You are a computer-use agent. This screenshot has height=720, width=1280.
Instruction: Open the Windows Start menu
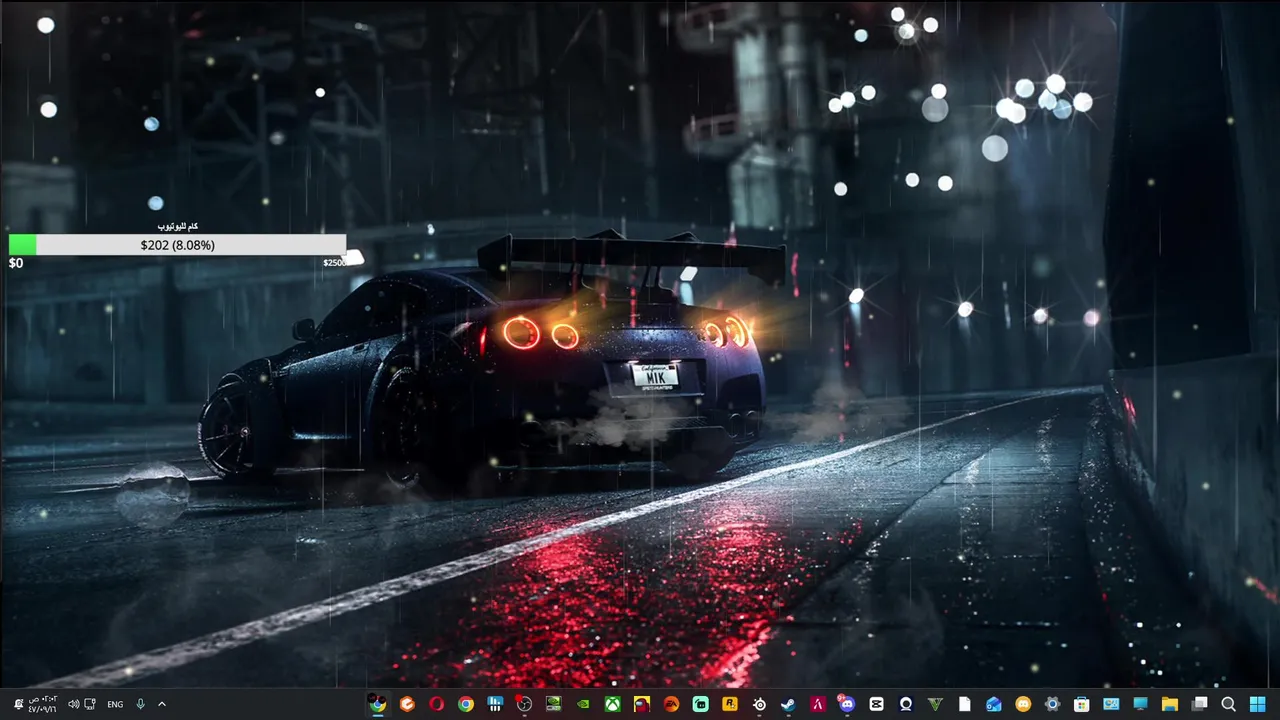[x=1258, y=704]
